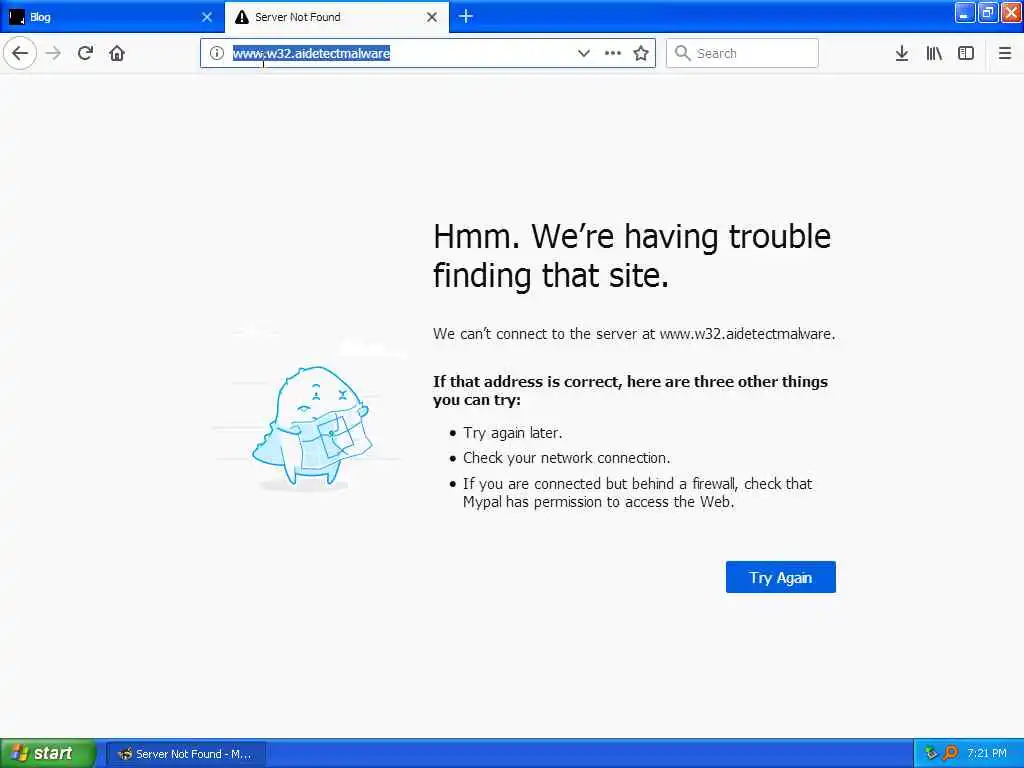Toggle the sidebar panel icon

[x=966, y=53]
